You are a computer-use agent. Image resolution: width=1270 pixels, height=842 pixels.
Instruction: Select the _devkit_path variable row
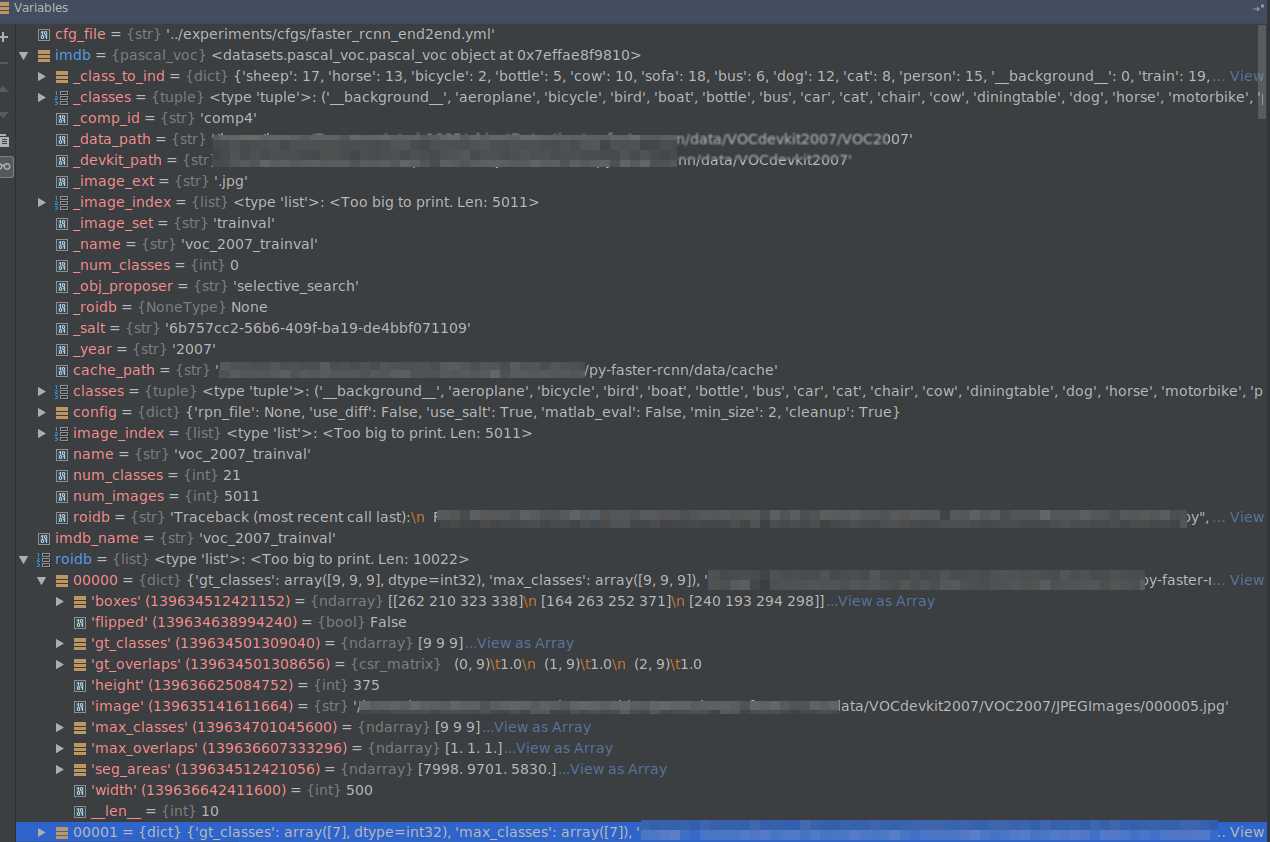642,160
